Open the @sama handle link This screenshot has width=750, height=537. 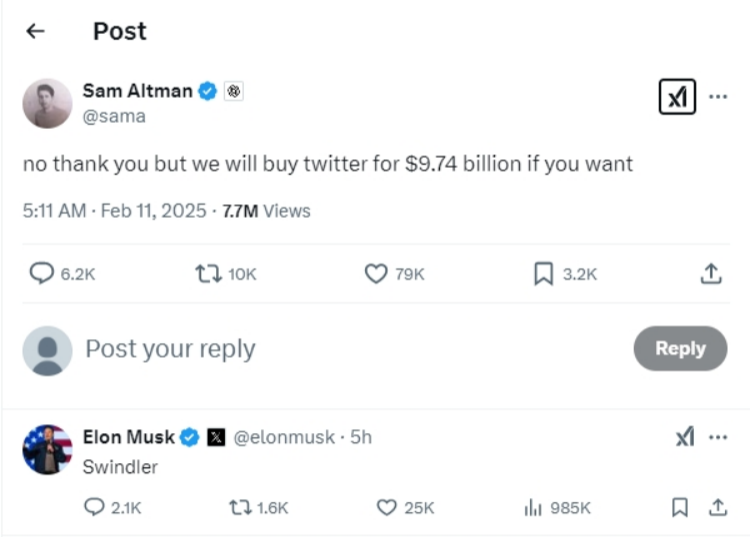point(114,116)
